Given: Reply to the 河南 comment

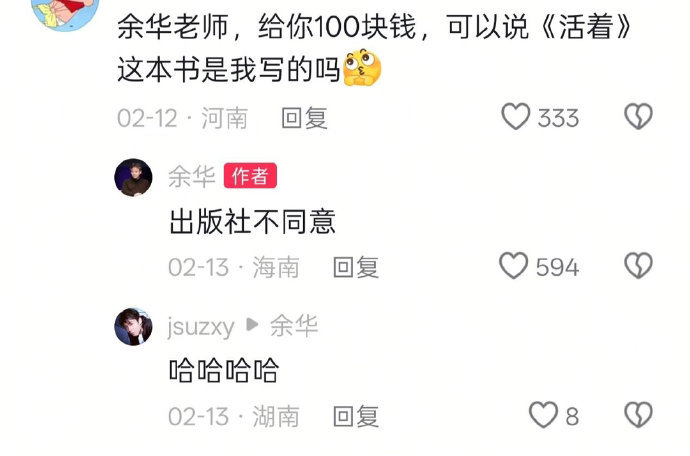Looking at the screenshot, I should [305, 118].
